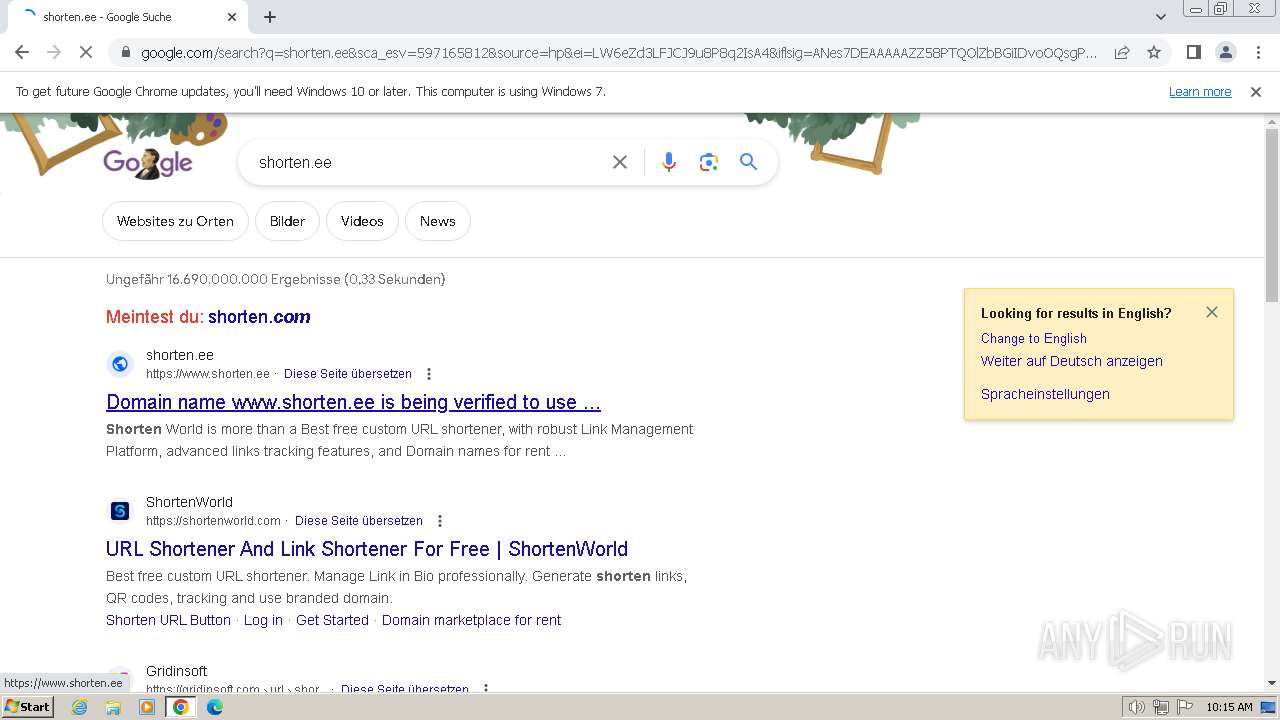Click Change to English
Viewport: 1280px width, 720px height.
tap(1033, 338)
